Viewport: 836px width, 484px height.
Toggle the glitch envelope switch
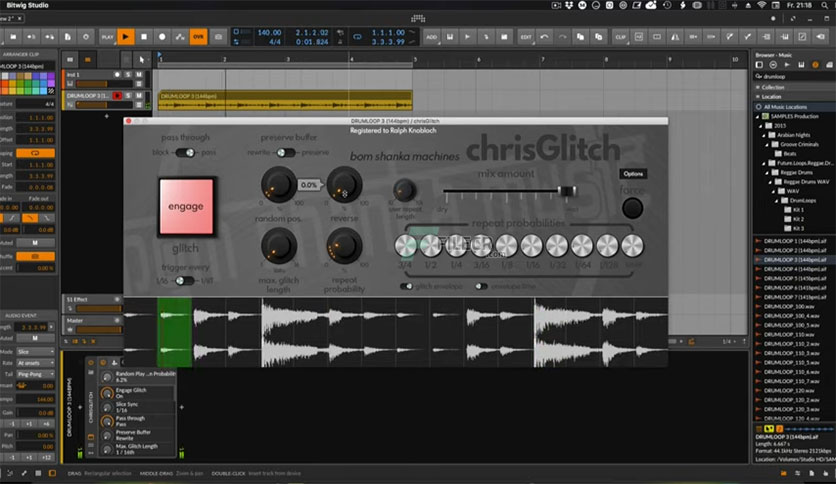tap(406, 286)
